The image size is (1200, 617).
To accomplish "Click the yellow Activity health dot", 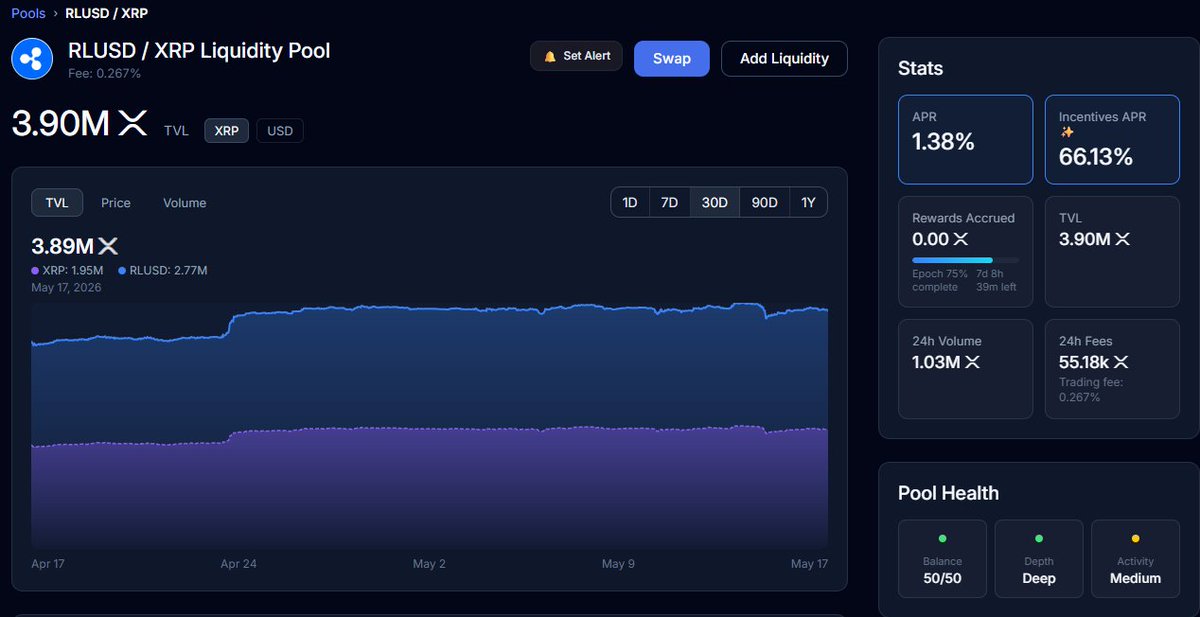I will pyautogui.click(x=1135, y=538).
